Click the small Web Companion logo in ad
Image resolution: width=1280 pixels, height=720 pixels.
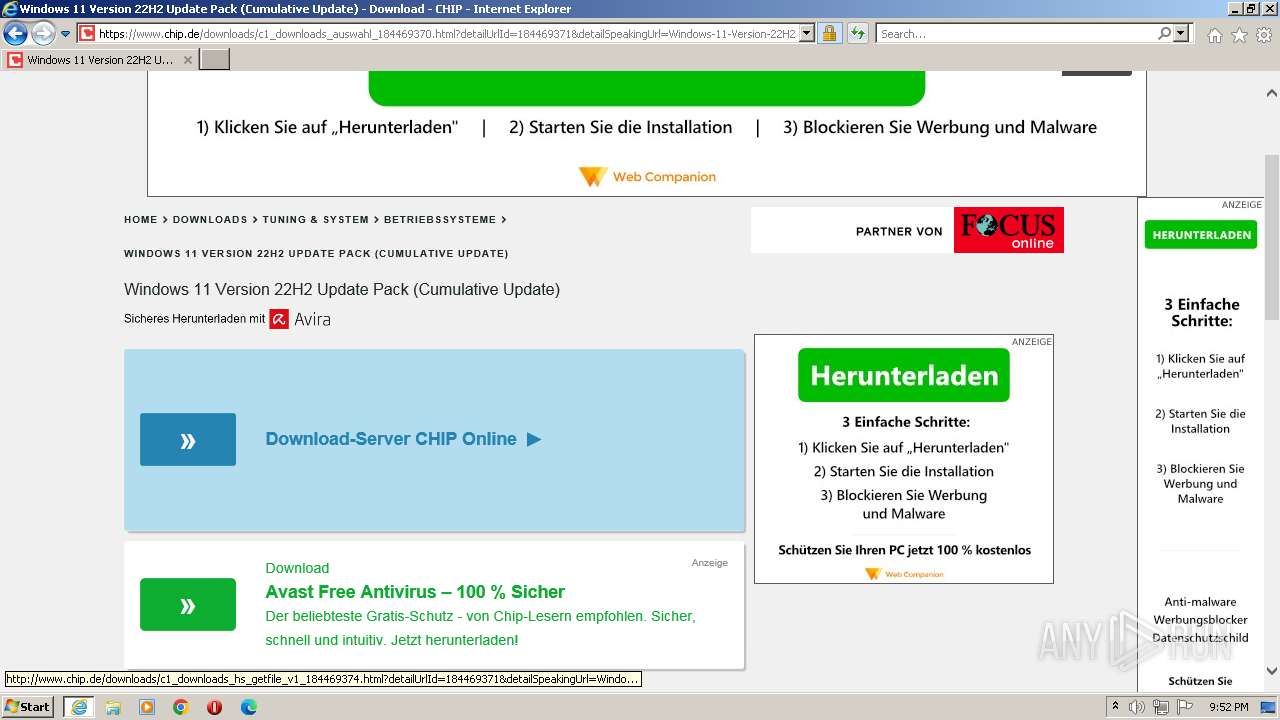coord(904,574)
